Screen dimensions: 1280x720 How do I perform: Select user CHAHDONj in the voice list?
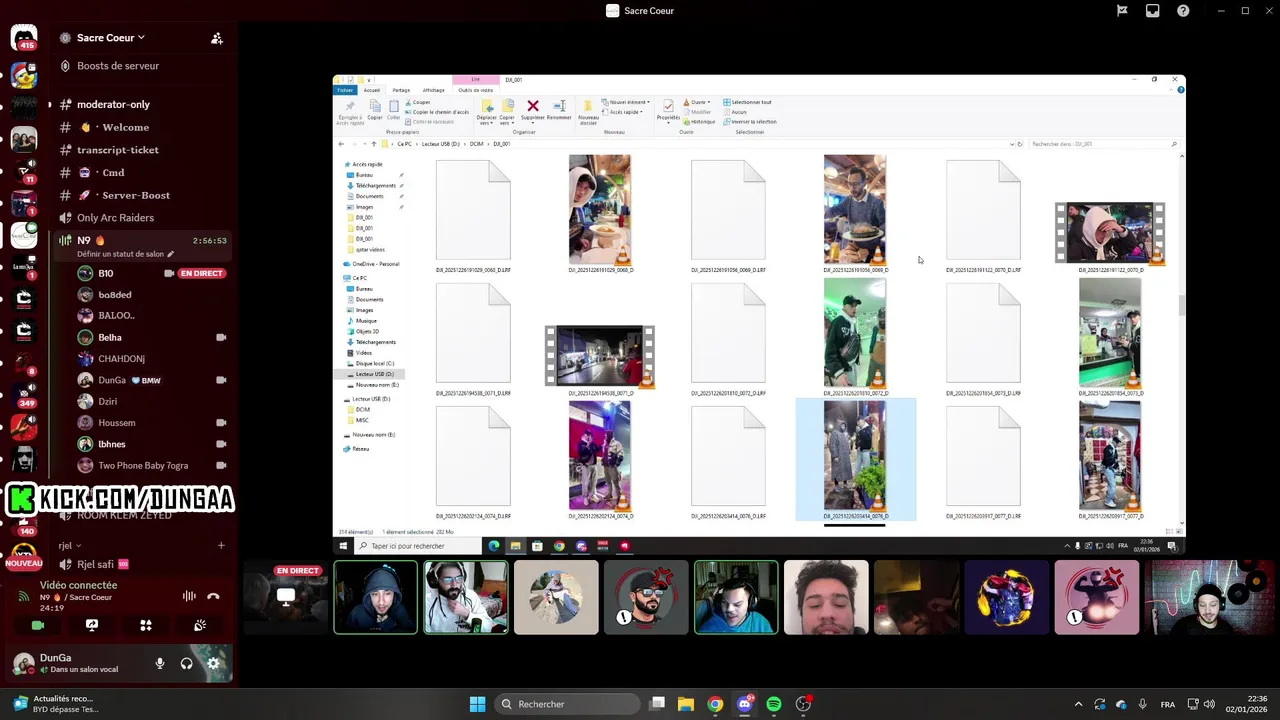pos(121,359)
